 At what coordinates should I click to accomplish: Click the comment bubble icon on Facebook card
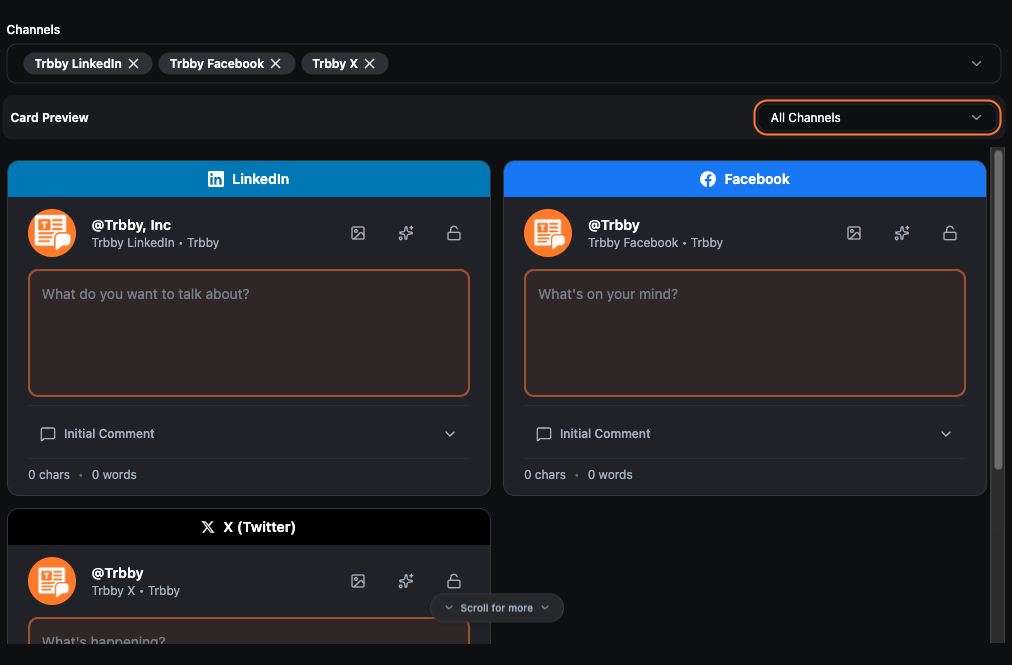pos(544,434)
